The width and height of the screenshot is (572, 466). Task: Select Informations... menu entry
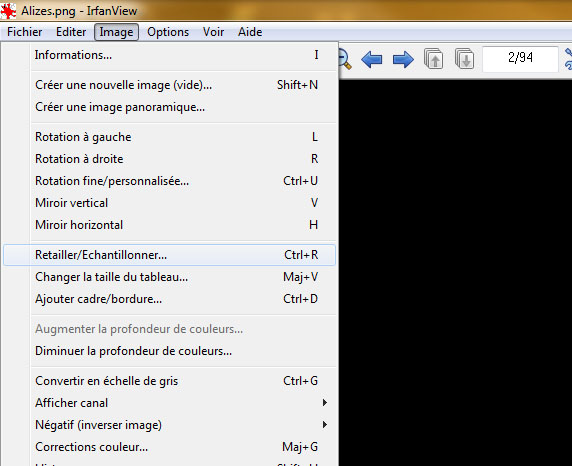pos(169,55)
